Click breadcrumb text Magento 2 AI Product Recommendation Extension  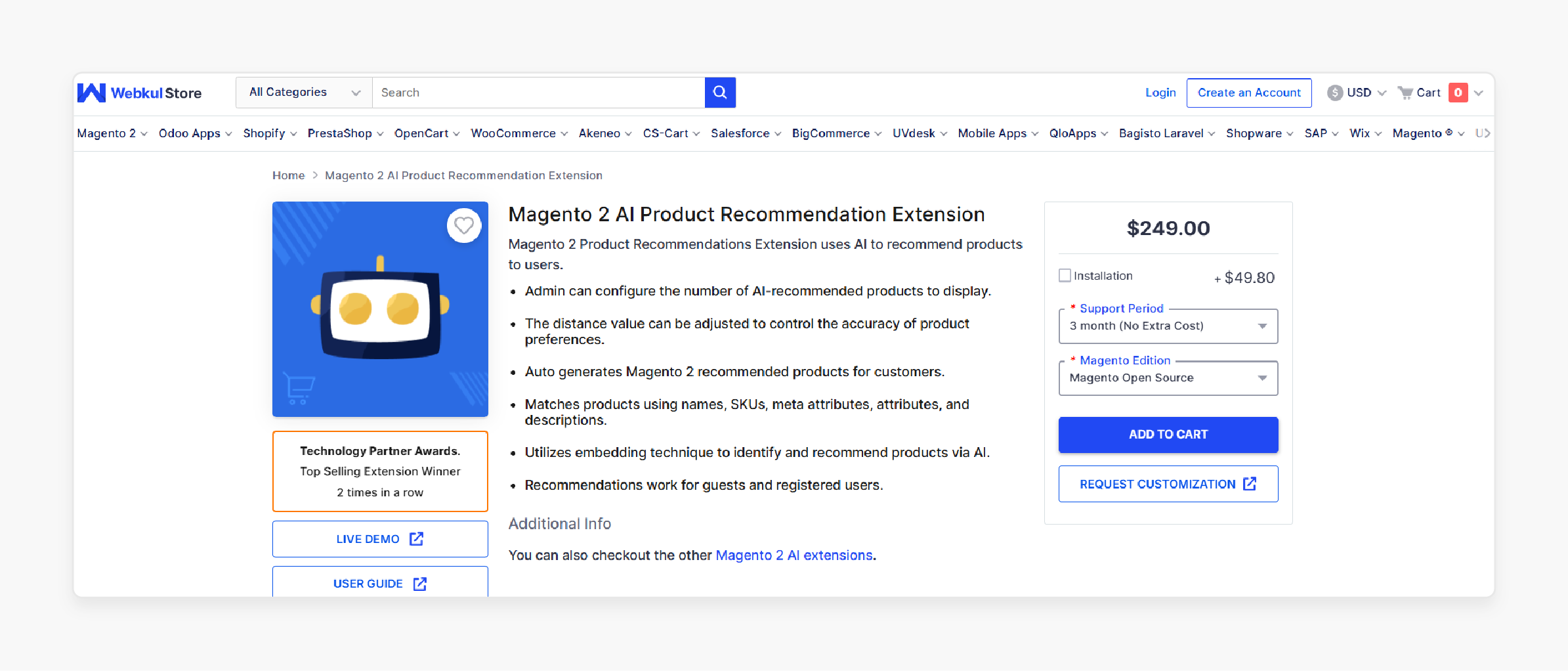click(x=463, y=175)
